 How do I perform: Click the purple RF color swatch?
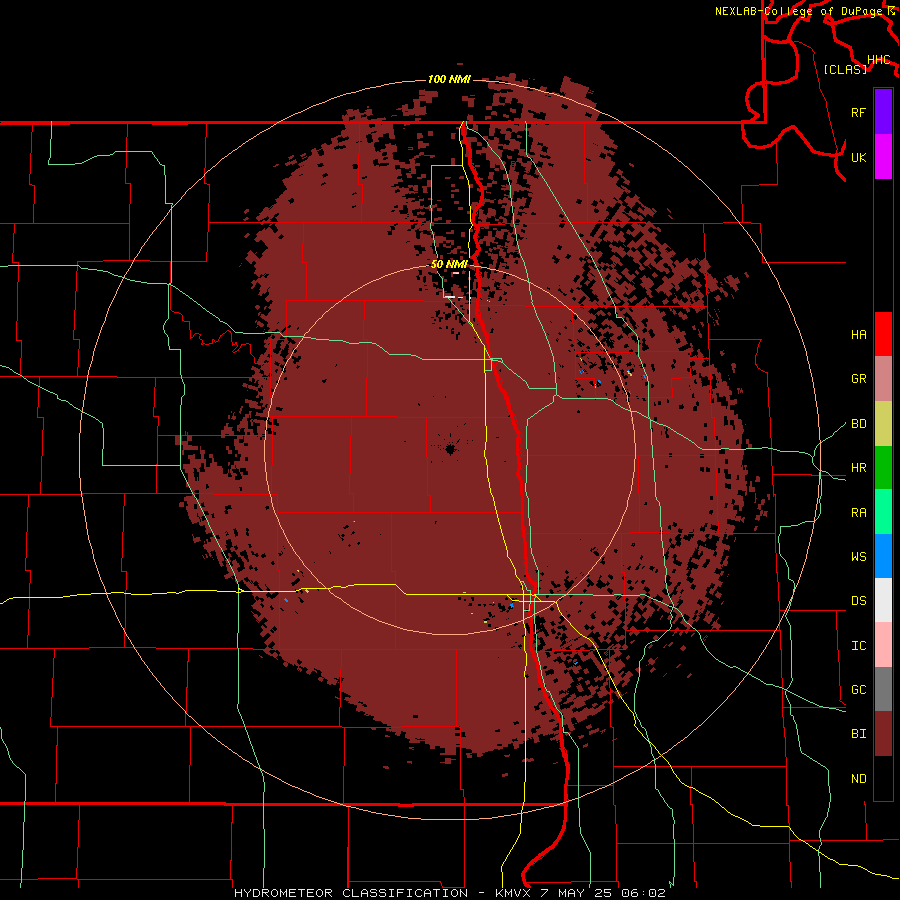tap(883, 112)
